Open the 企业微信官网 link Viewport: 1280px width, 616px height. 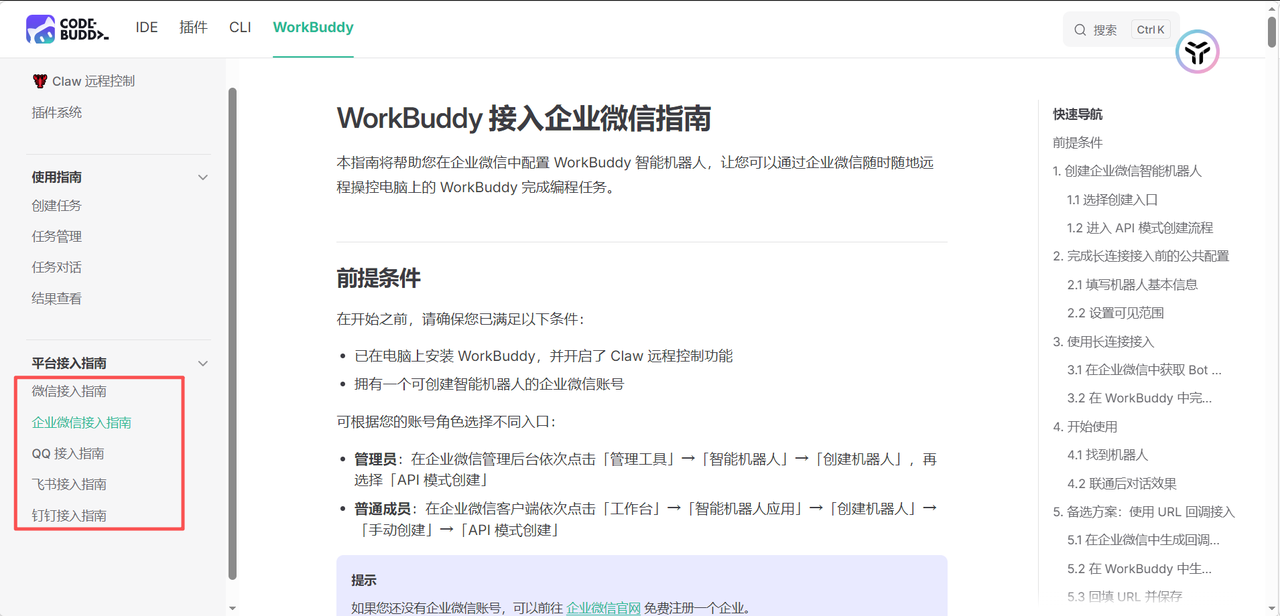click(x=603, y=607)
